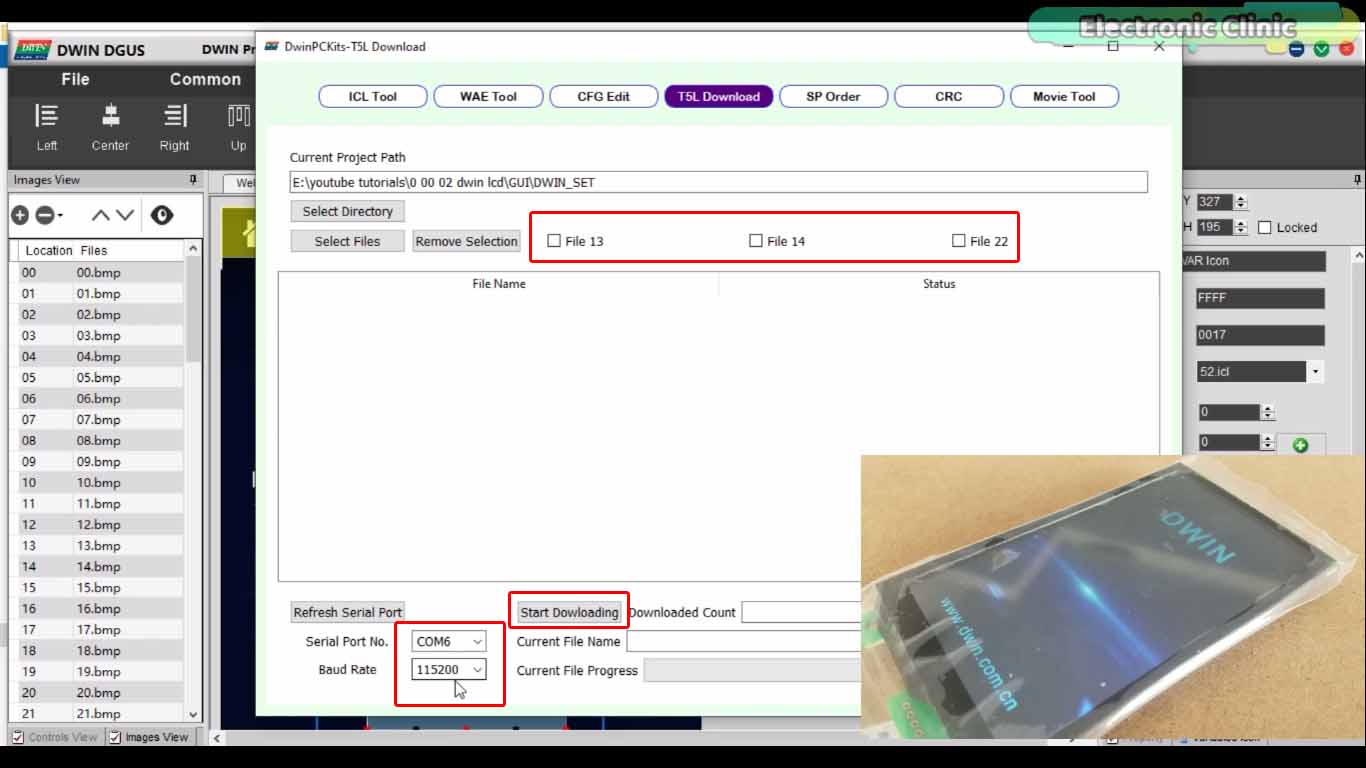Click images list scrollbar down arrow

193,715
